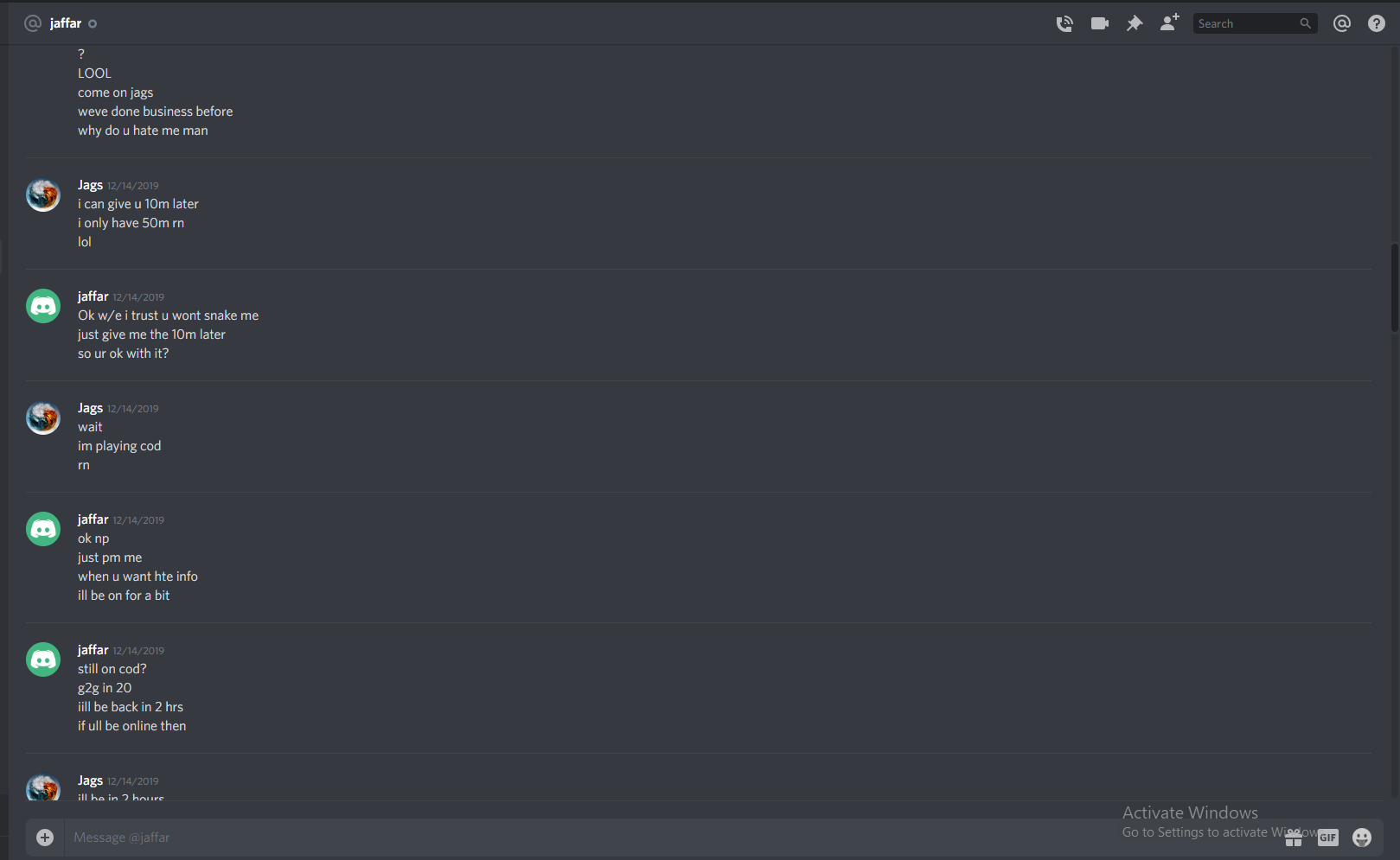Click the jaffar title in header

point(66,23)
